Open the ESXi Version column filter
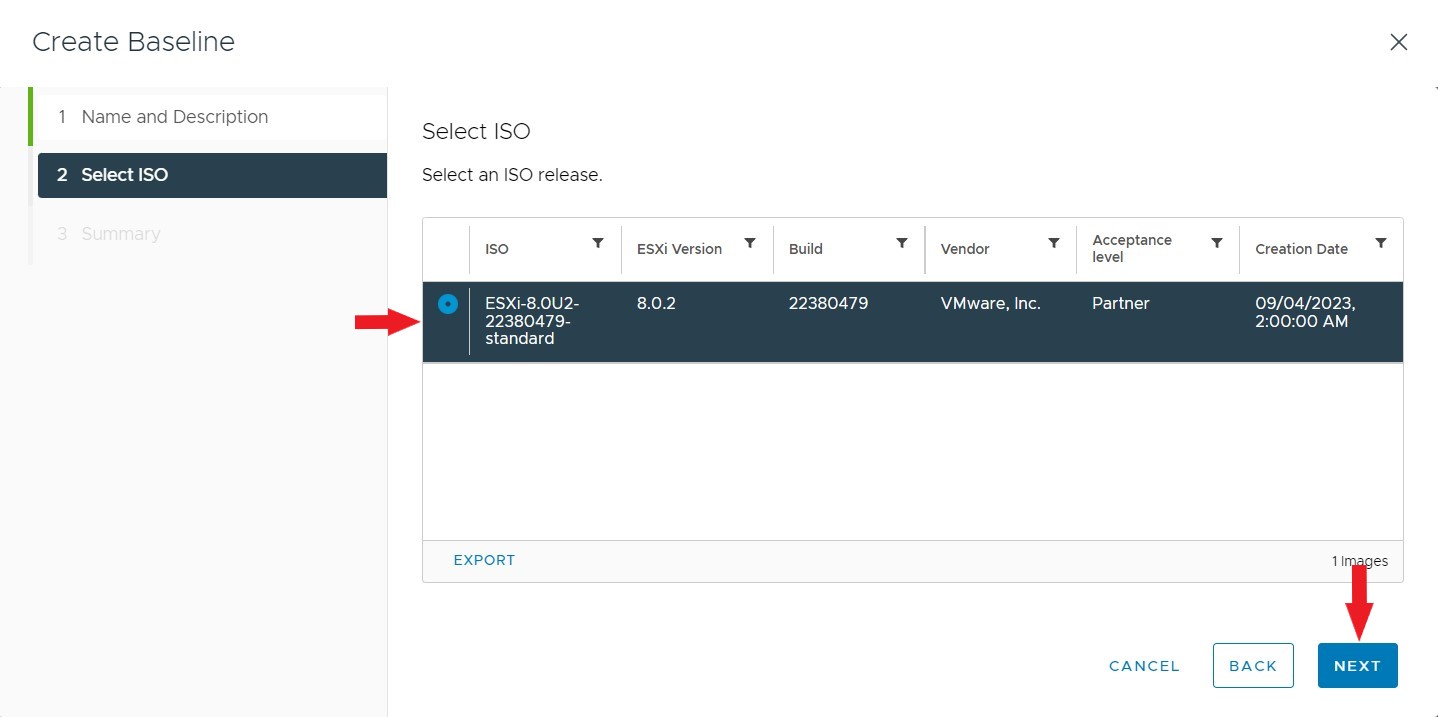The image size is (1438, 717). 750,243
